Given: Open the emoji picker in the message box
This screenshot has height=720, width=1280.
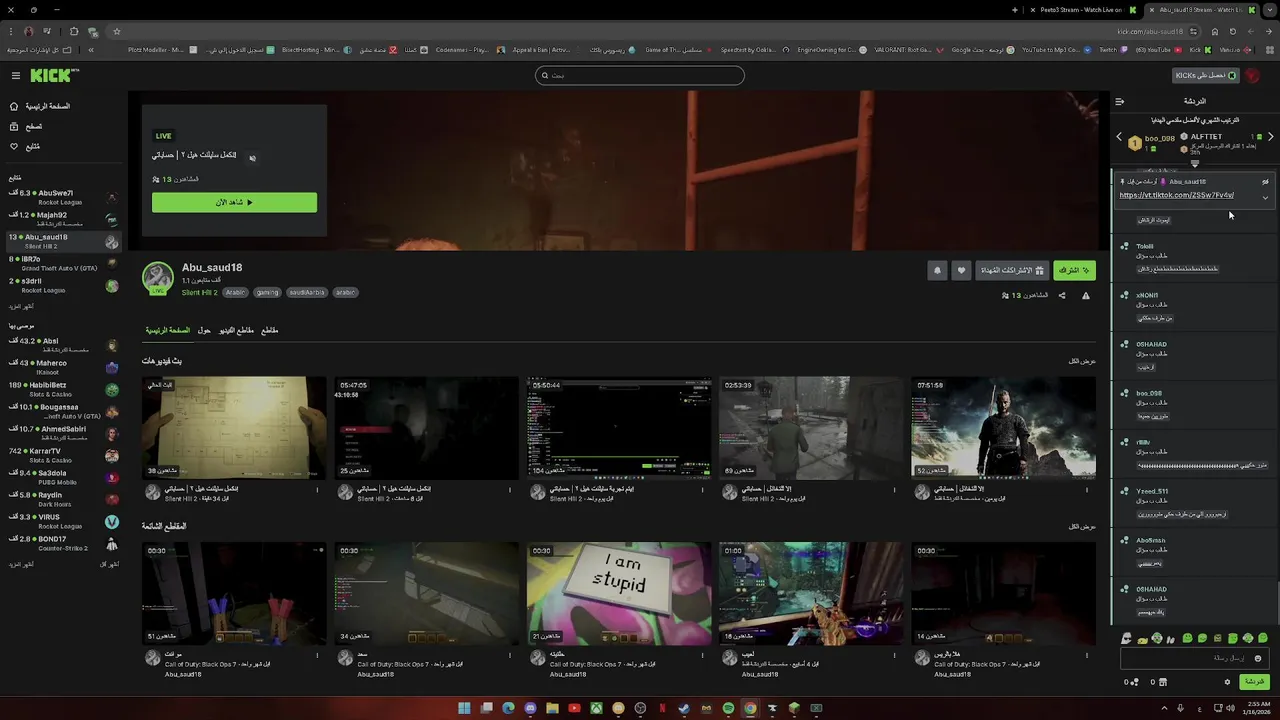Looking at the screenshot, I should (1258, 658).
